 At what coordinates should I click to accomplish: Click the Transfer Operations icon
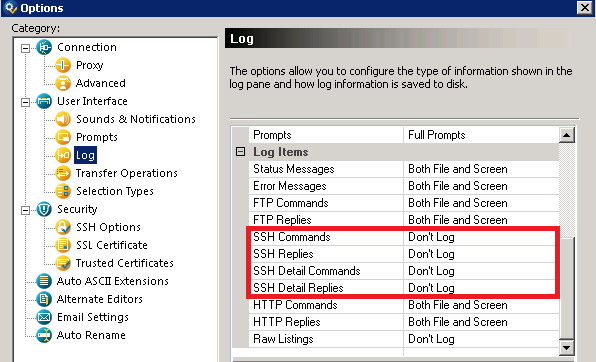[63, 173]
